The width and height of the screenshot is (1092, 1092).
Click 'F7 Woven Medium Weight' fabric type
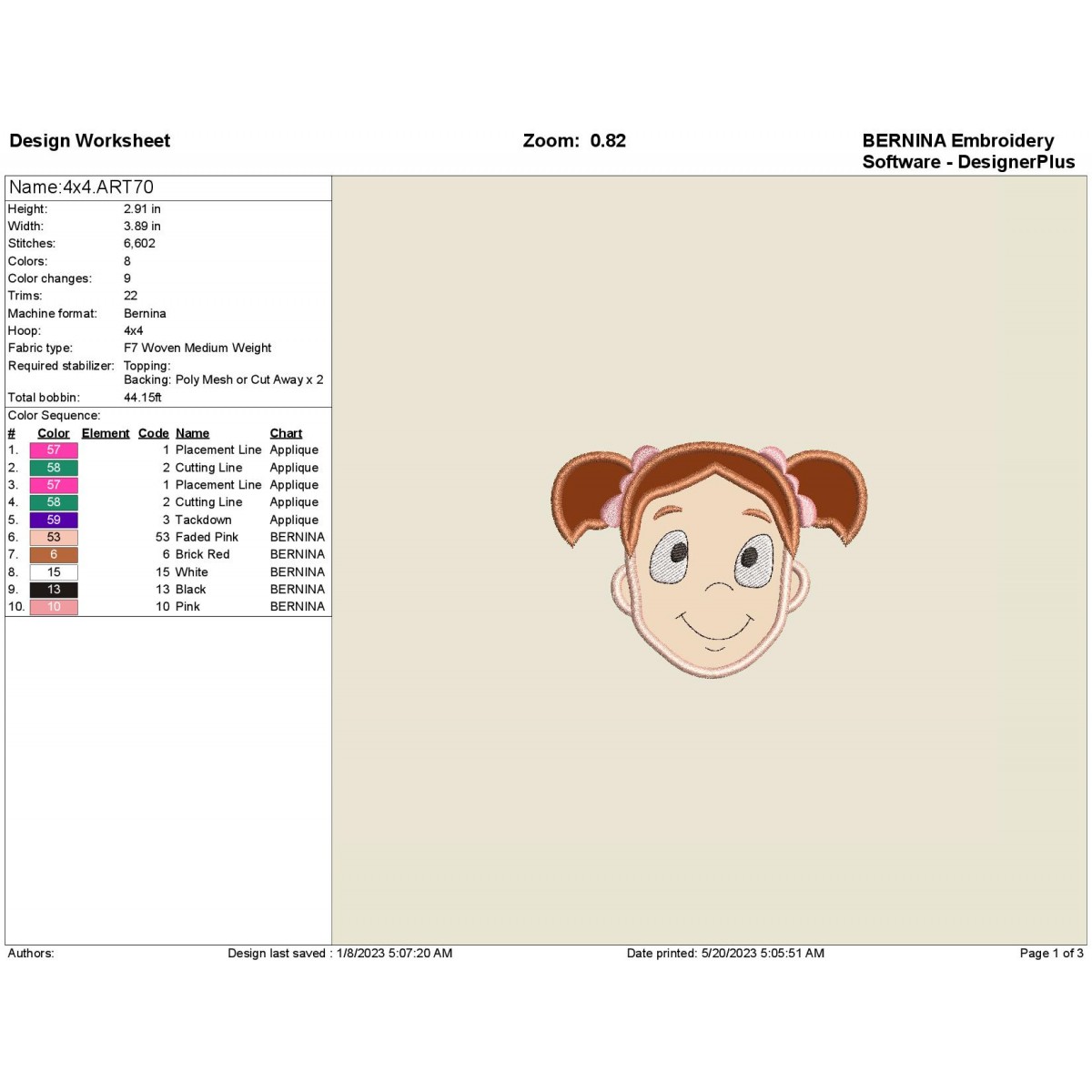(197, 349)
